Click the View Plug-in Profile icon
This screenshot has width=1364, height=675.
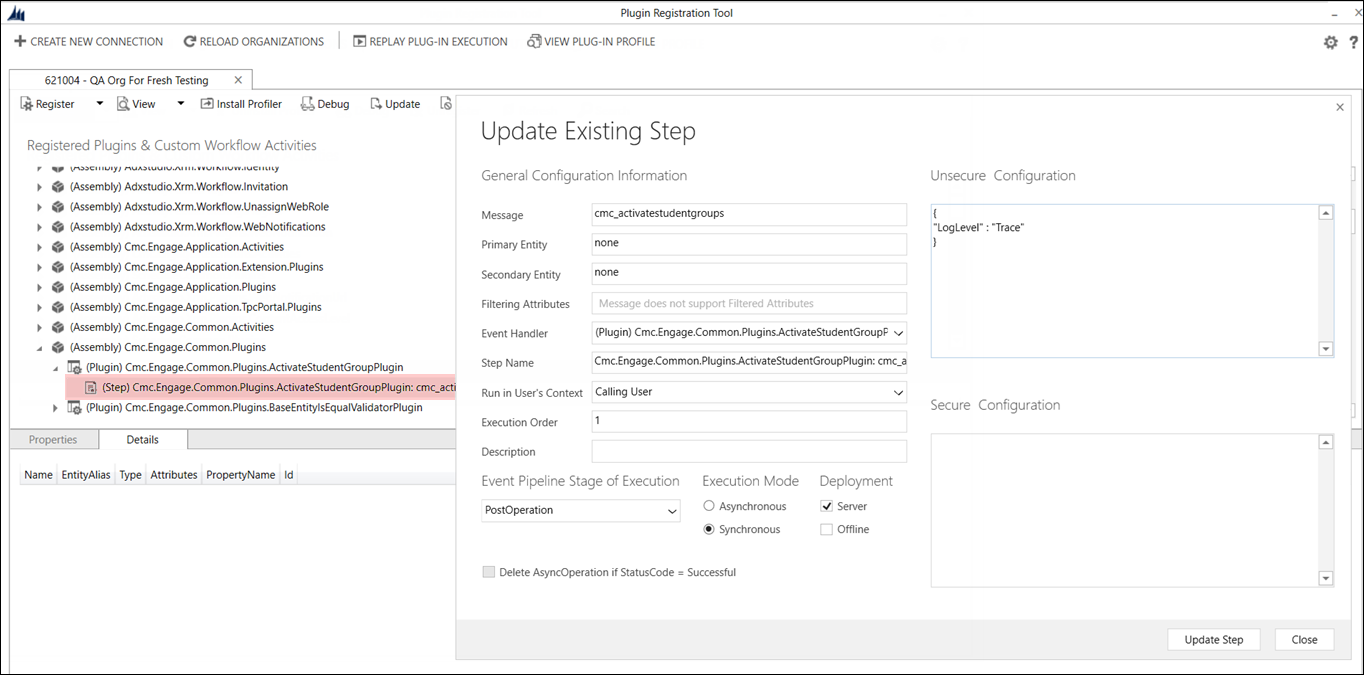point(534,42)
